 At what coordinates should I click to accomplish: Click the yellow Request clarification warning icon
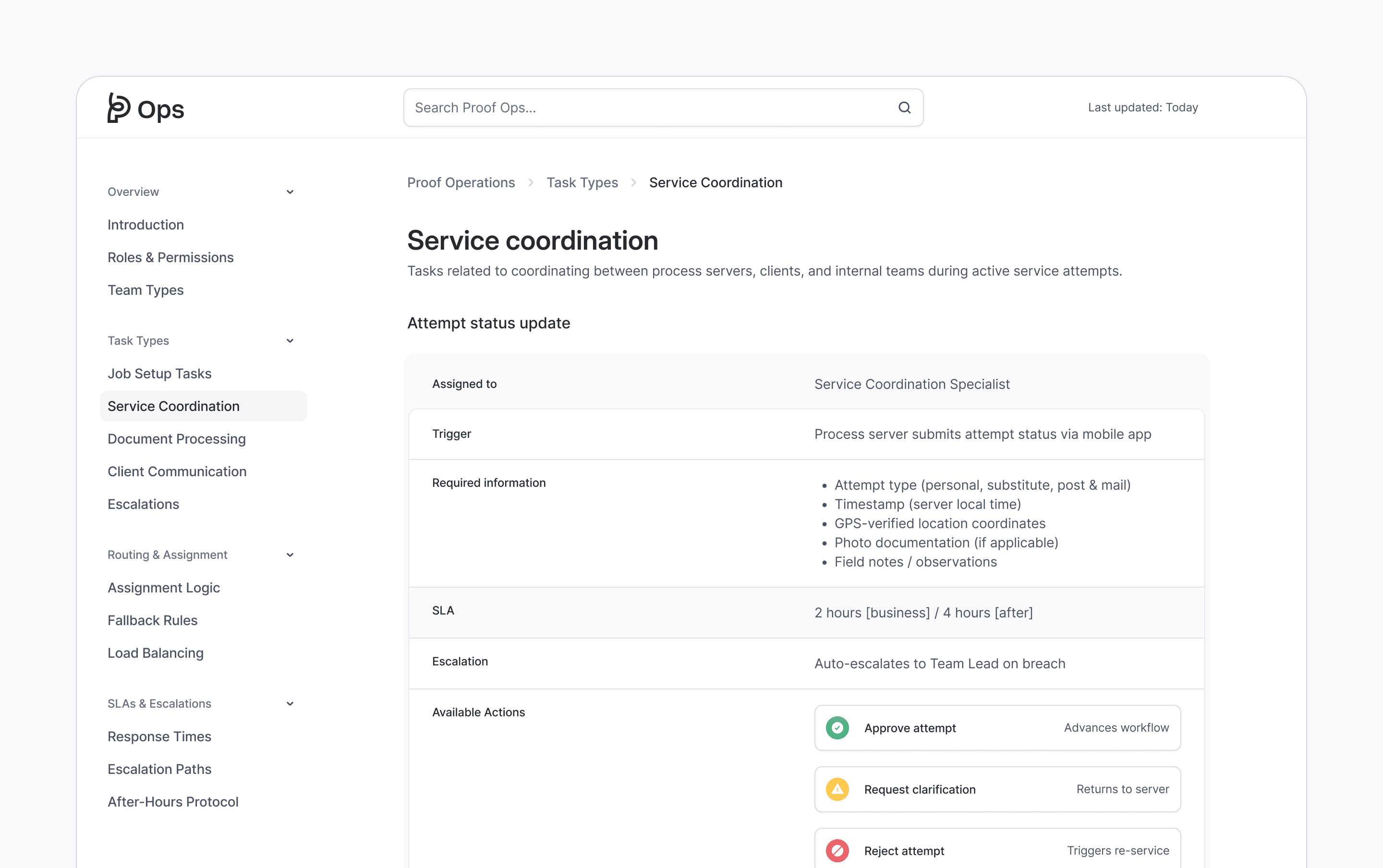click(x=837, y=789)
